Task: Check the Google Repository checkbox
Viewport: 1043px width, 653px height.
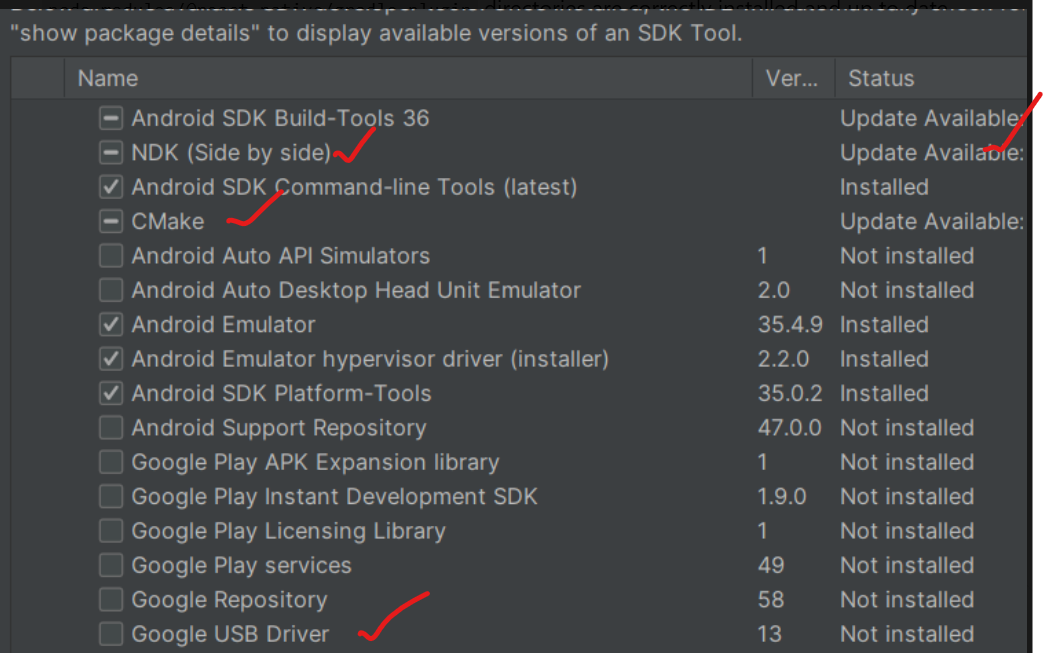Action: click(110, 600)
